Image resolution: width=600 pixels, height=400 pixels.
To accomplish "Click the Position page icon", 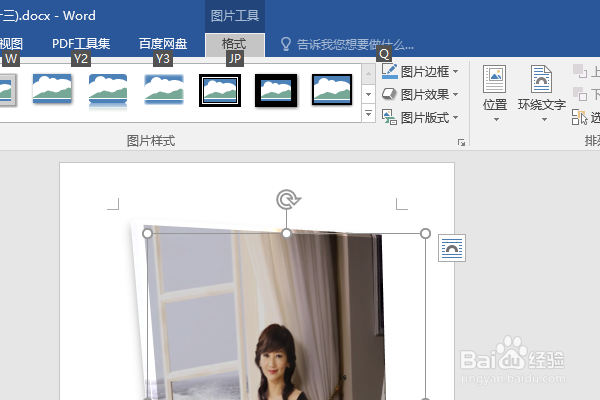I will coord(494,79).
